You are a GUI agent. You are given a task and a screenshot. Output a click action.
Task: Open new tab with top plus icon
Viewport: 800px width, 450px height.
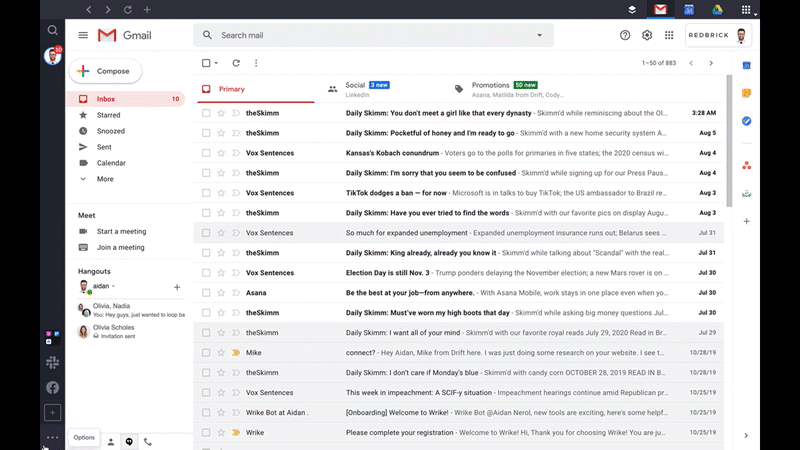[147, 9]
